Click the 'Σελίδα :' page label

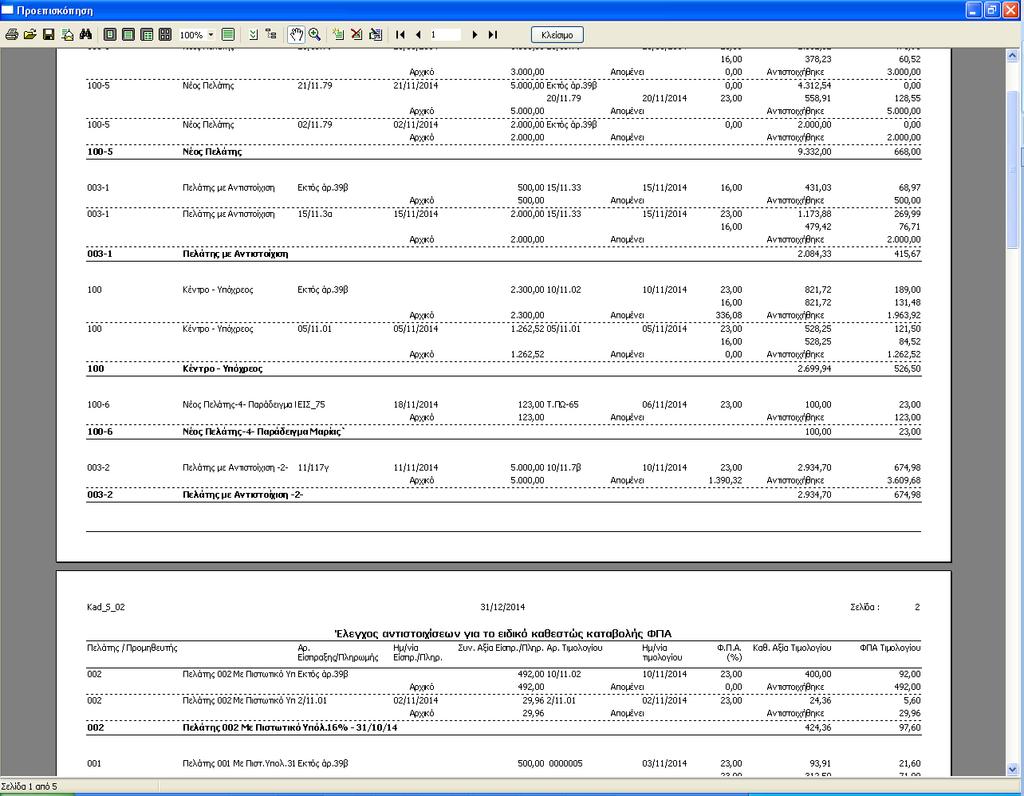pyautogui.click(x=865, y=607)
